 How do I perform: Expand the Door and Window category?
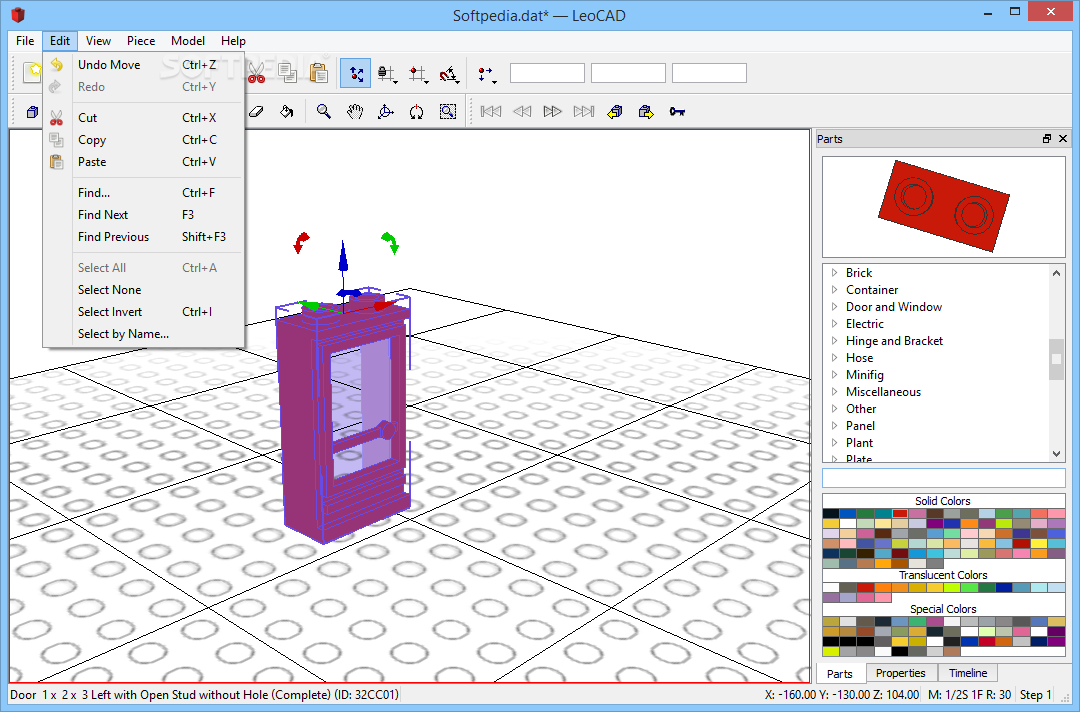tap(834, 307)
